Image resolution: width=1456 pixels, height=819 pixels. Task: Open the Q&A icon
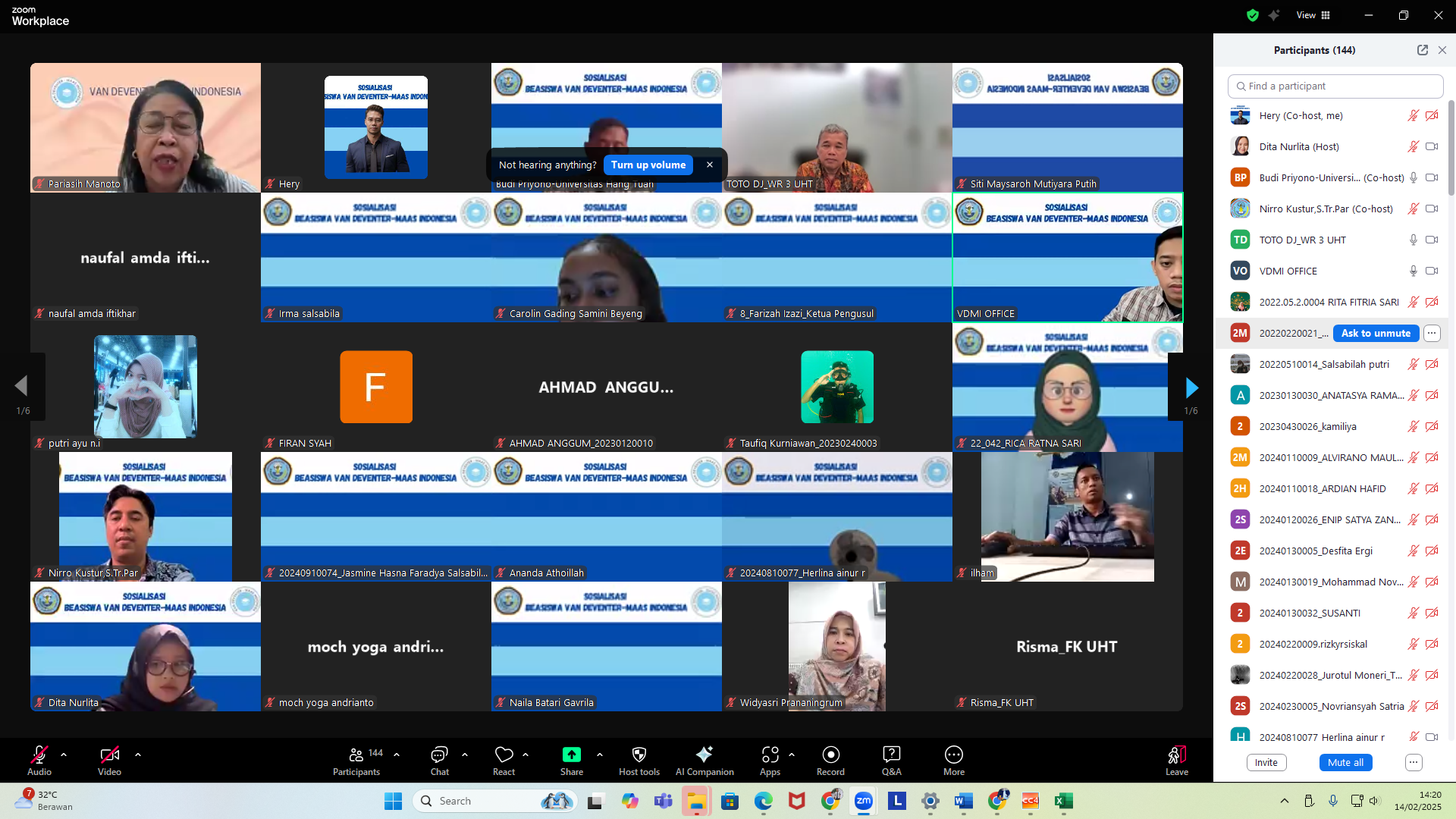tap(891, 755)
